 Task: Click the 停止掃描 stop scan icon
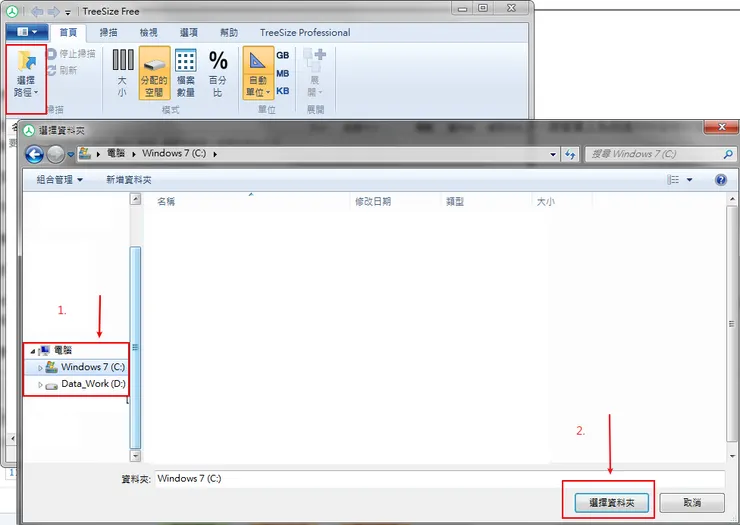coord(51,54)
